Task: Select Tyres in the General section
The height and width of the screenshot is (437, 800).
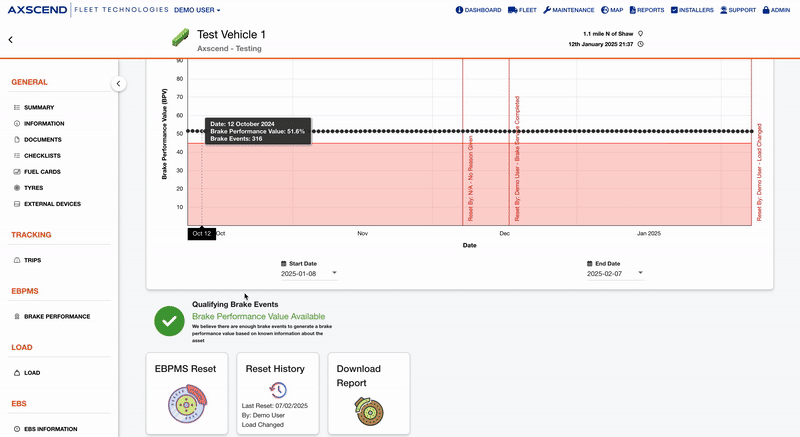Action: pos(34,187)
